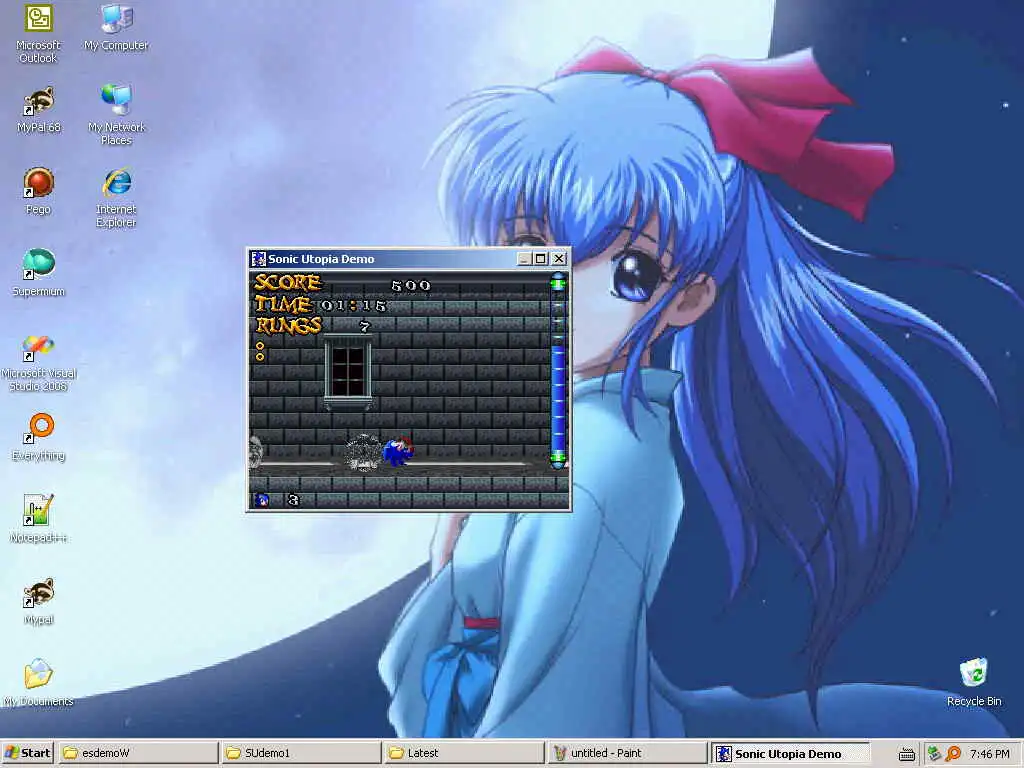1024x768 pixels.
Task: Switch to Latest folder taskbar button
Action: click(x=463, y=753)
